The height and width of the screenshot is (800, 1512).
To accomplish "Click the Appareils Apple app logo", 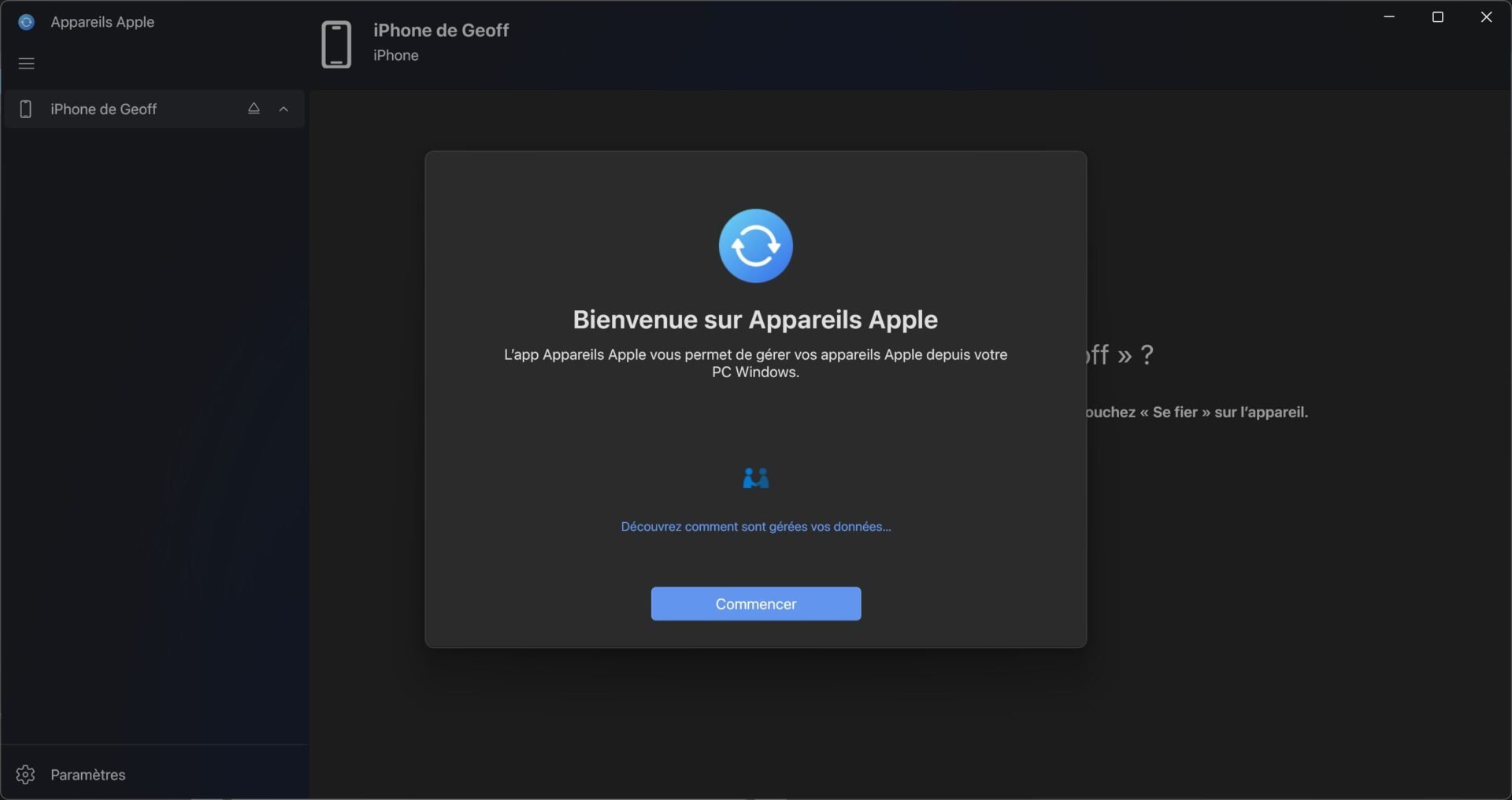I will click(26, 22).
